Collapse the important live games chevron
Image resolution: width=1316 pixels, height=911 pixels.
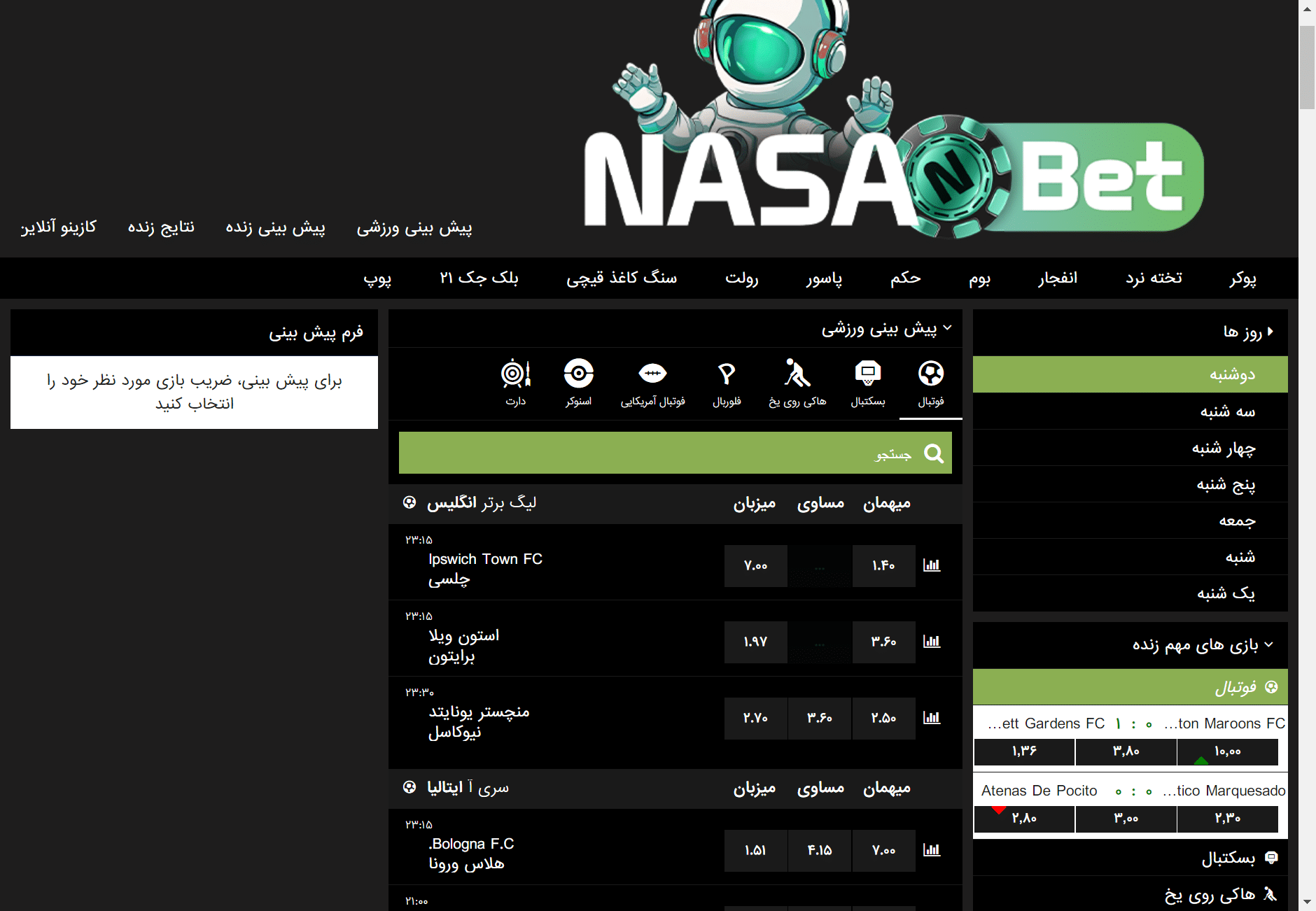pyautogui.click(x=1269, y=644)
